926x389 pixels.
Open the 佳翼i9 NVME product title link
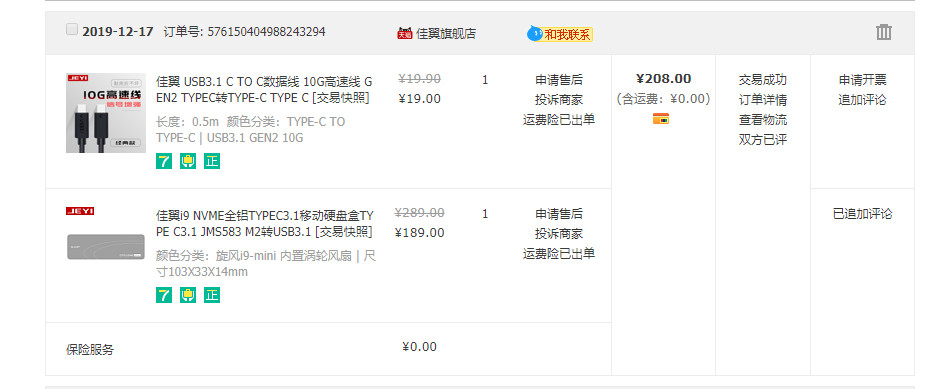click(x=265, y=223)
